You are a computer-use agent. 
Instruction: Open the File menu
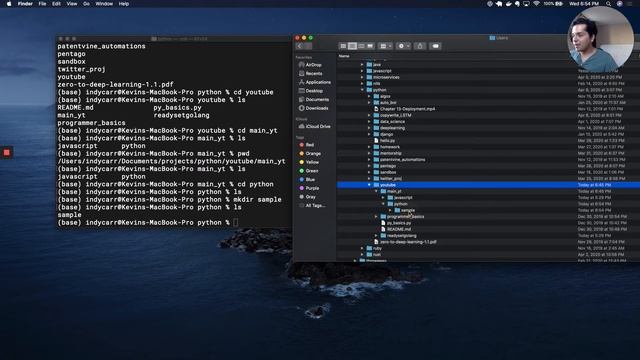tap(42, 4)
